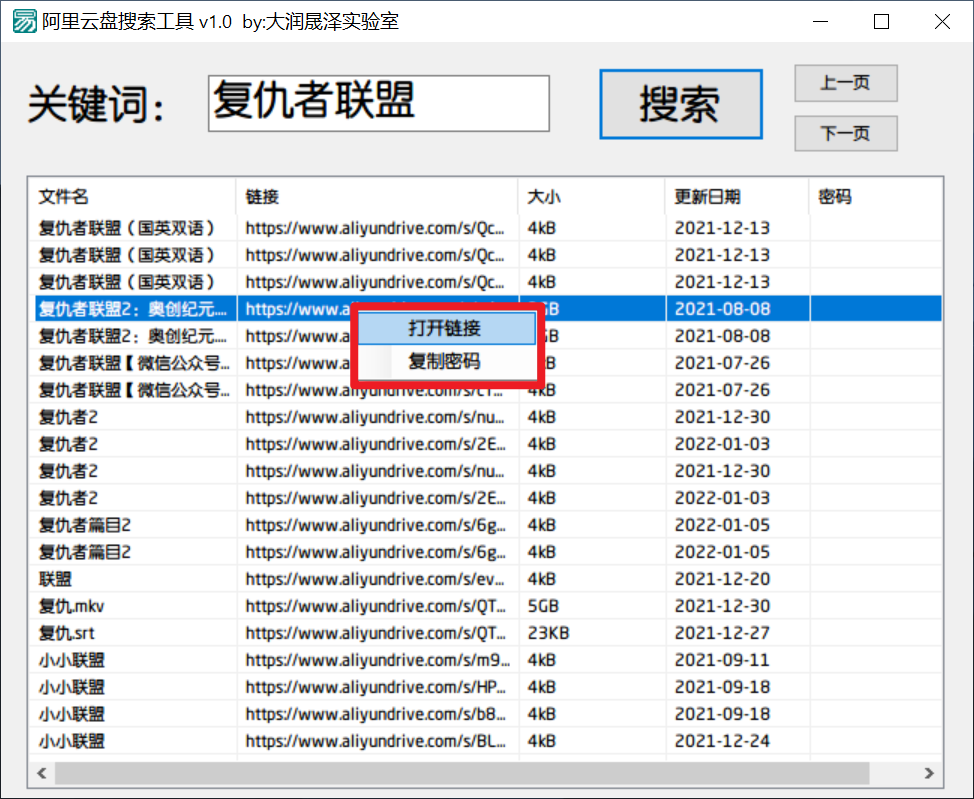Click right arrow of horizontal scrollbar
The image size is (974, 799).
click(929, 773)
